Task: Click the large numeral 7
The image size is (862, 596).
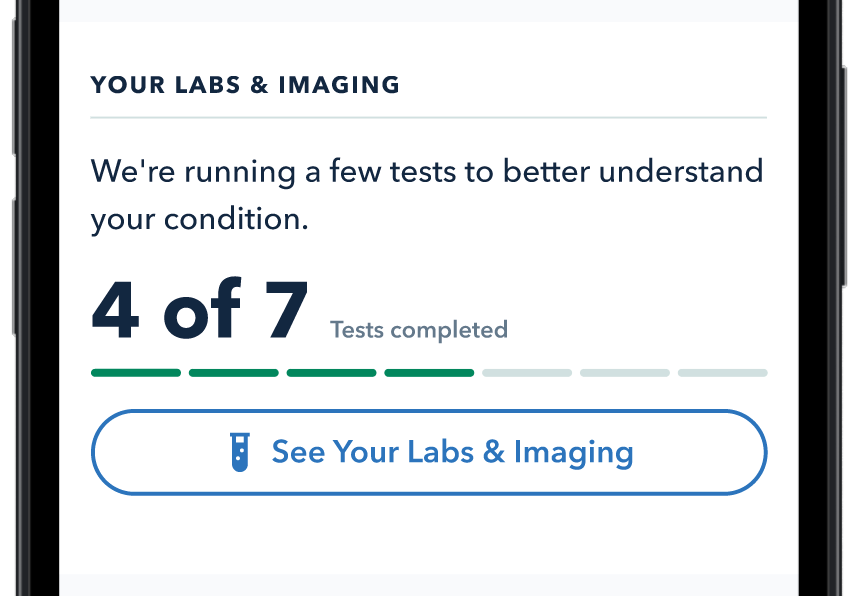Action: point(286,309)
